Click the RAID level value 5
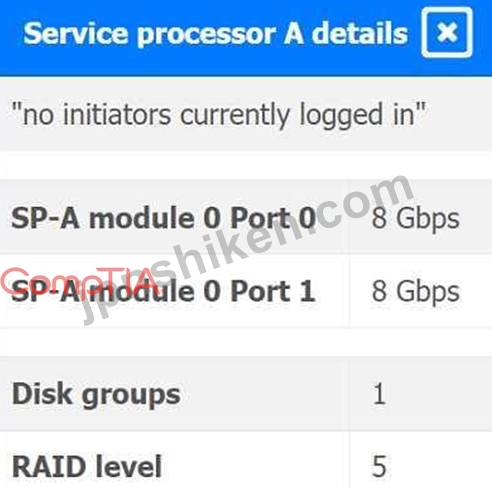This screenshot has width=492, height=487. coord(379,466)
